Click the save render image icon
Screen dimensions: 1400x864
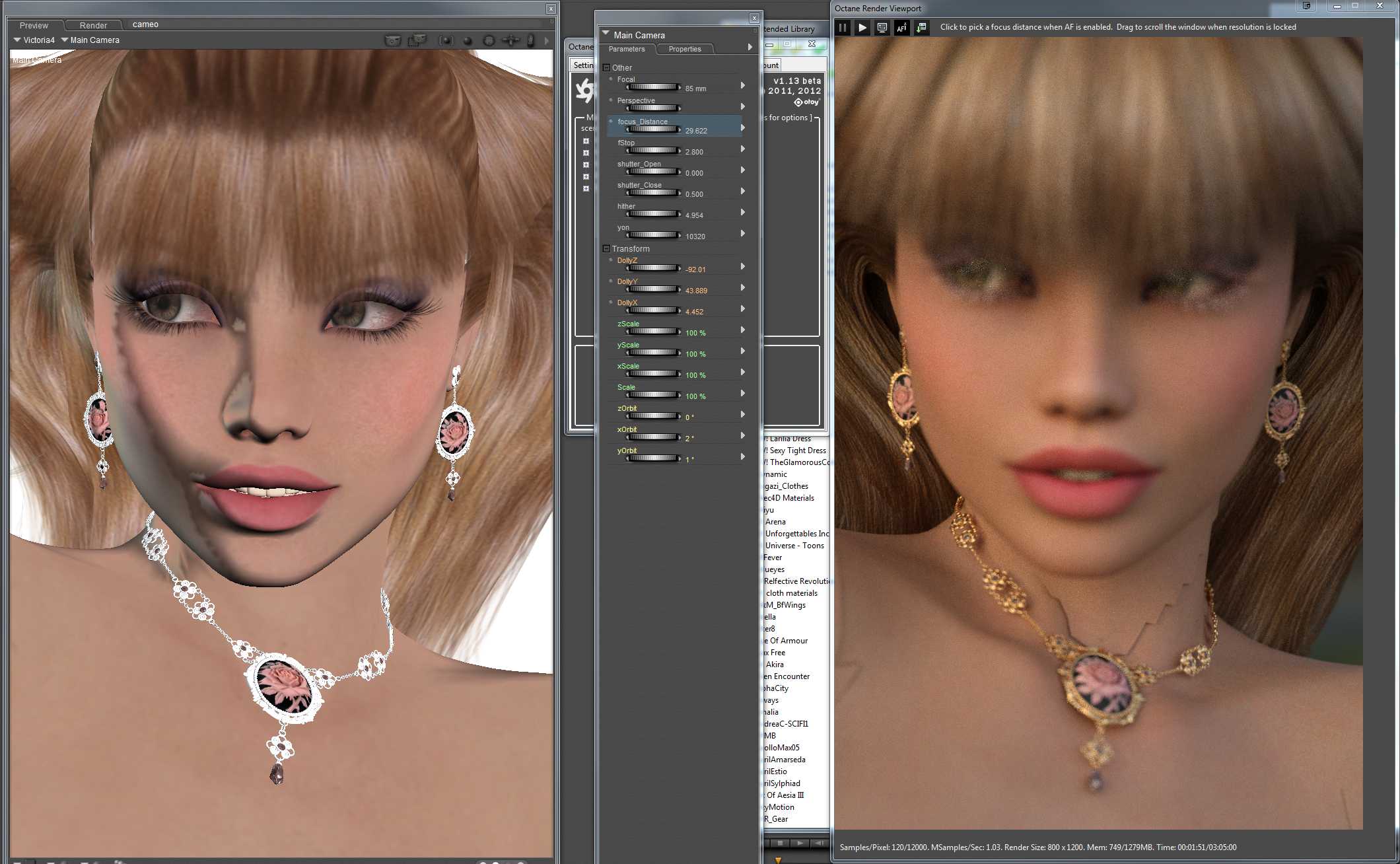click(x=921, y=28)
